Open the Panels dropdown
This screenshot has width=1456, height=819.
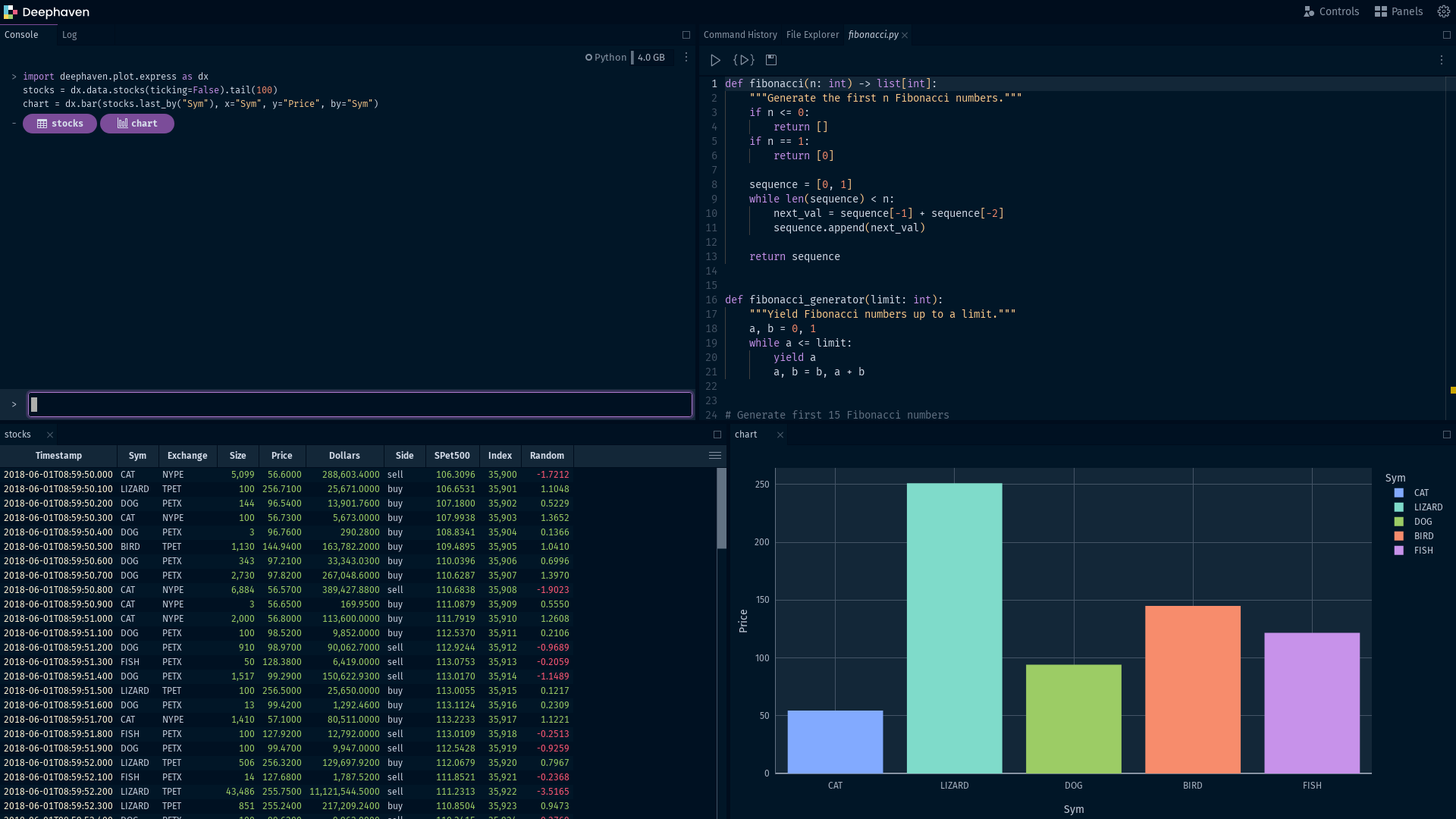(x=1398, y=11)
